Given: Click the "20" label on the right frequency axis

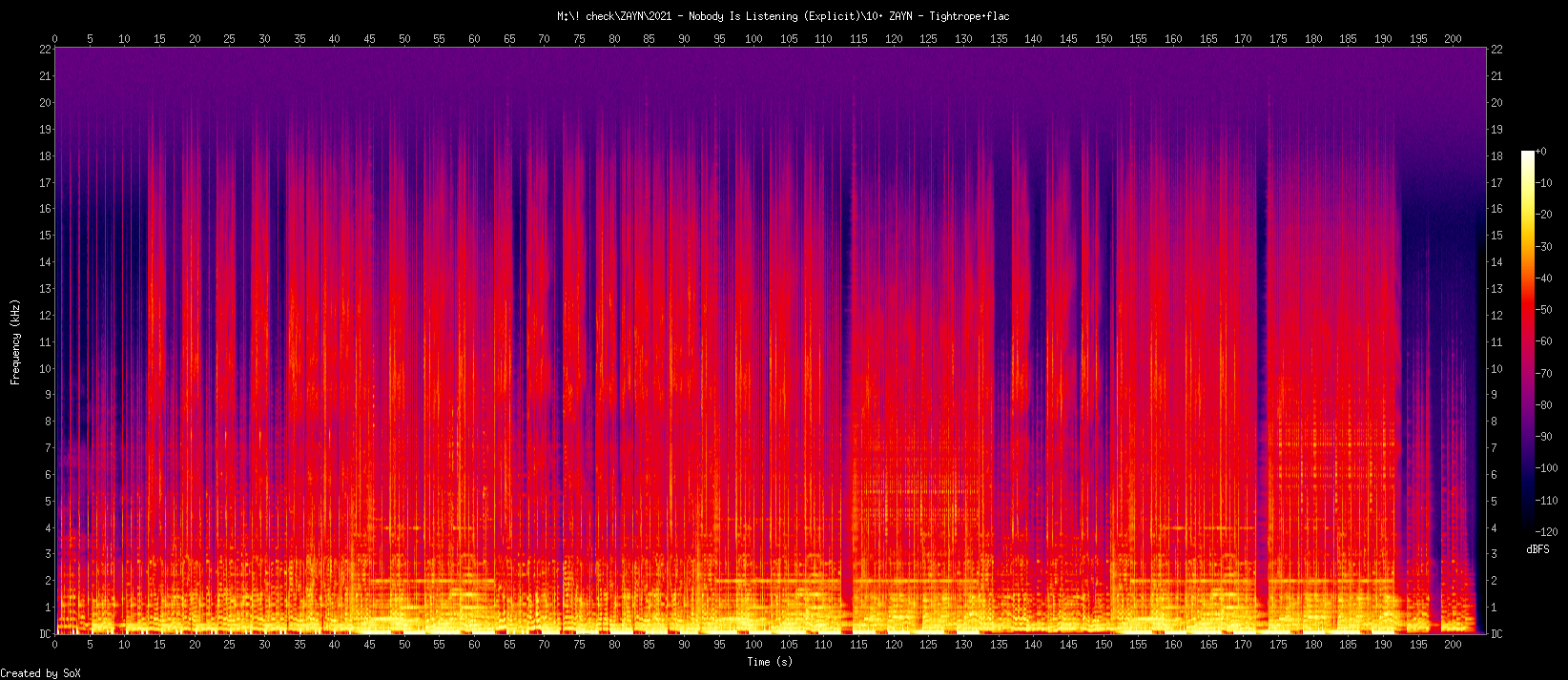Looking at the screenshot, I should (x=1496, y=103).
